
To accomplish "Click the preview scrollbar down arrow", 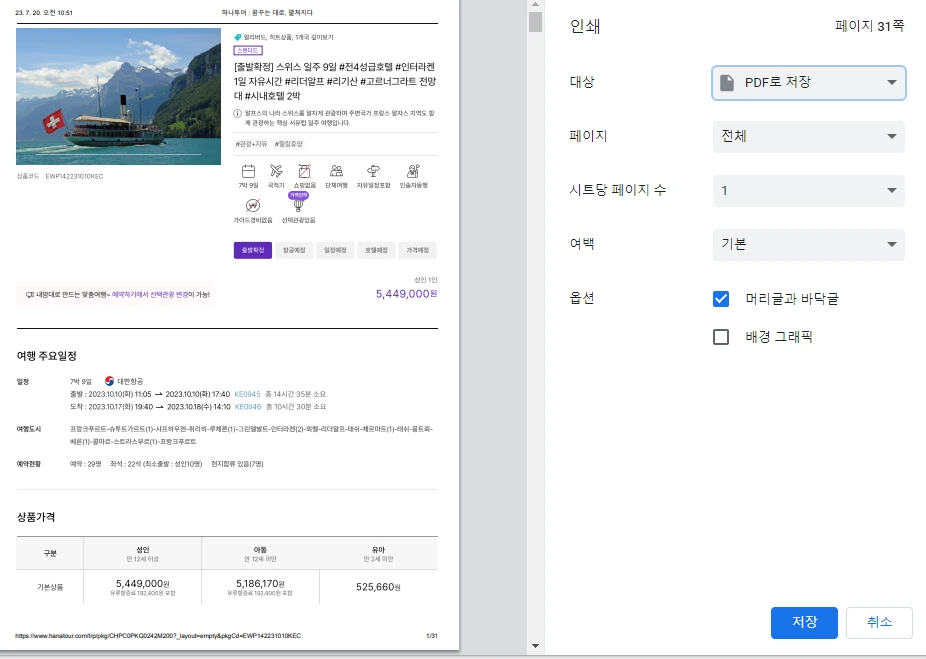I will pos(535,646).
